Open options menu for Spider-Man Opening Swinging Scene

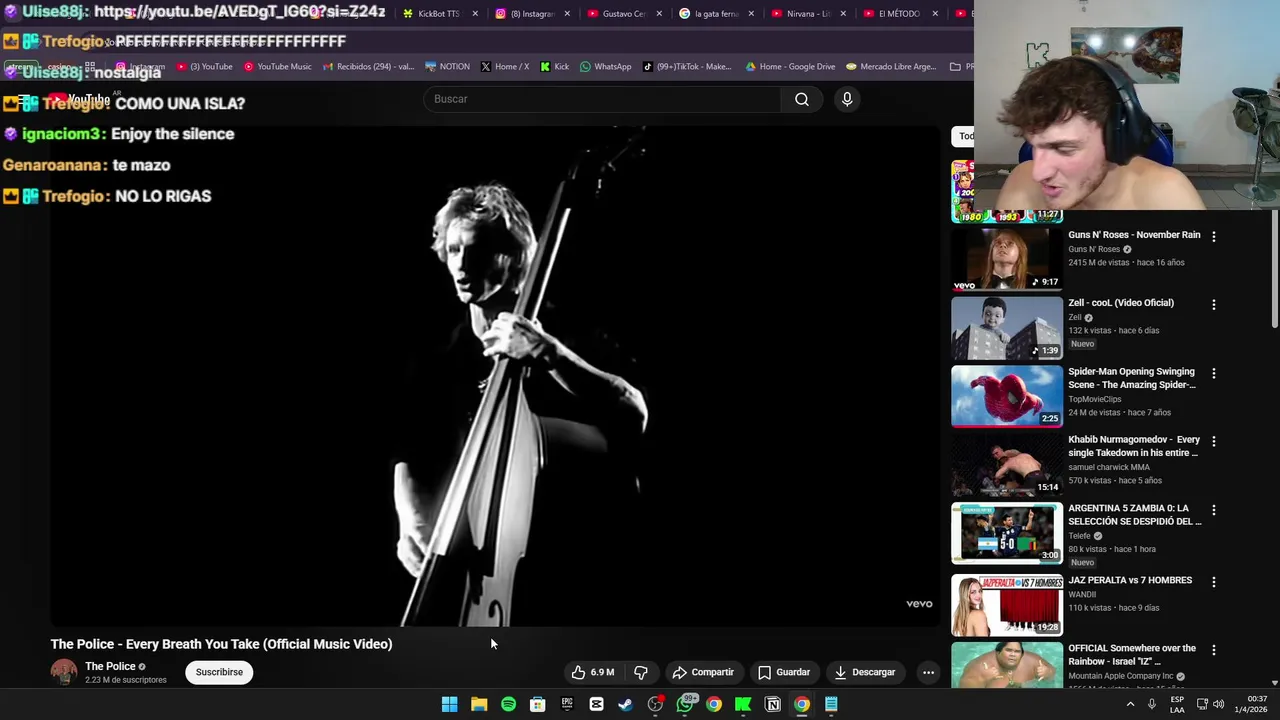point(1214,373)
